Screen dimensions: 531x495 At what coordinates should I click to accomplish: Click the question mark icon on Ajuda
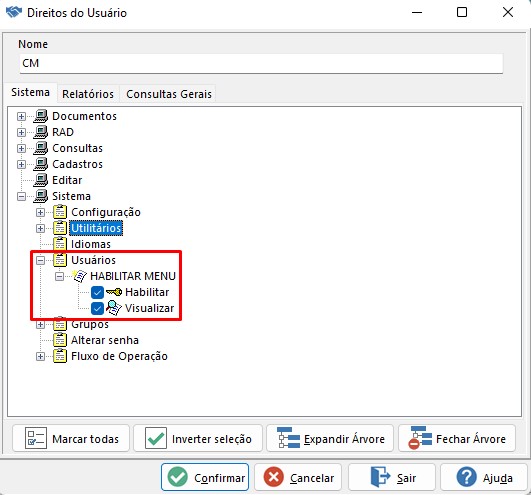tap(467, 477)
